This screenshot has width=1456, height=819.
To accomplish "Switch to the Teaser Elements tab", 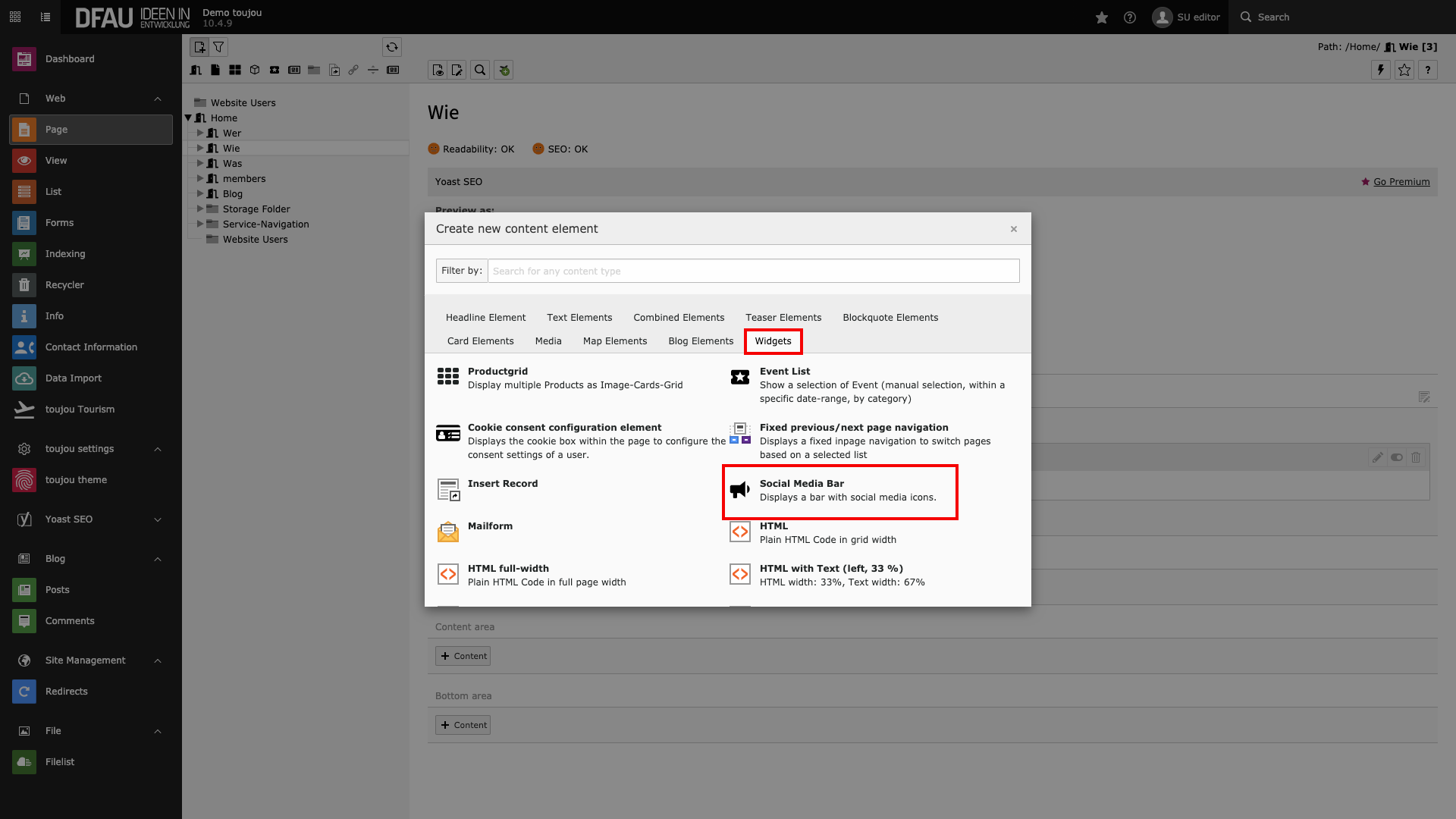I will (x=783, y=318).
